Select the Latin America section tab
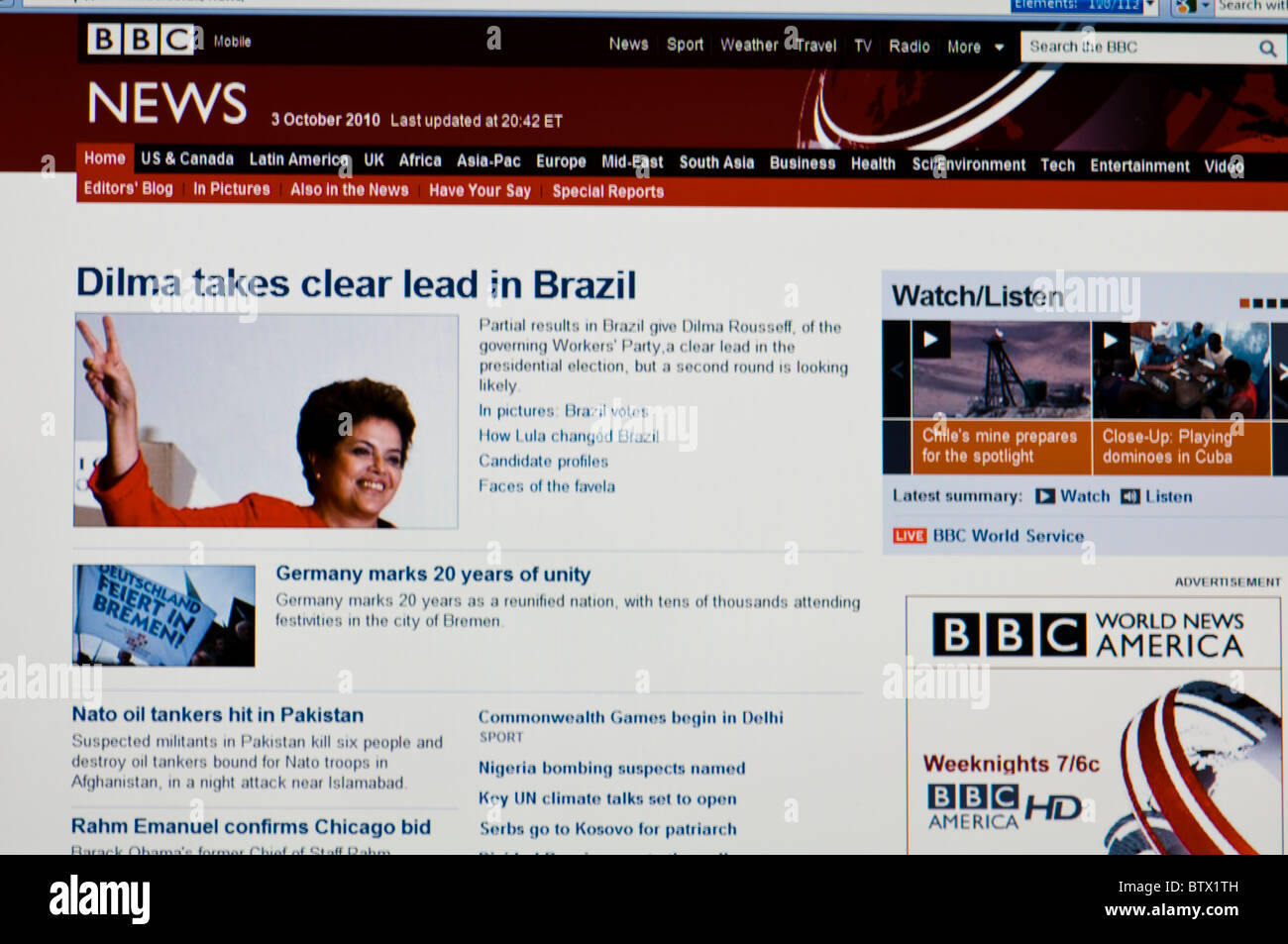 coord(298,159)
